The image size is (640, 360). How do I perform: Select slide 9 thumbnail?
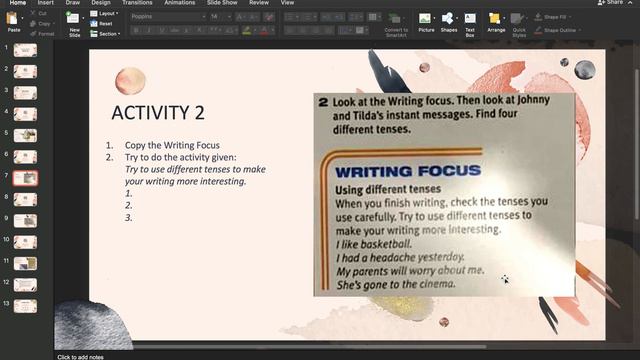pyautogui.click(x=25, y=221)
